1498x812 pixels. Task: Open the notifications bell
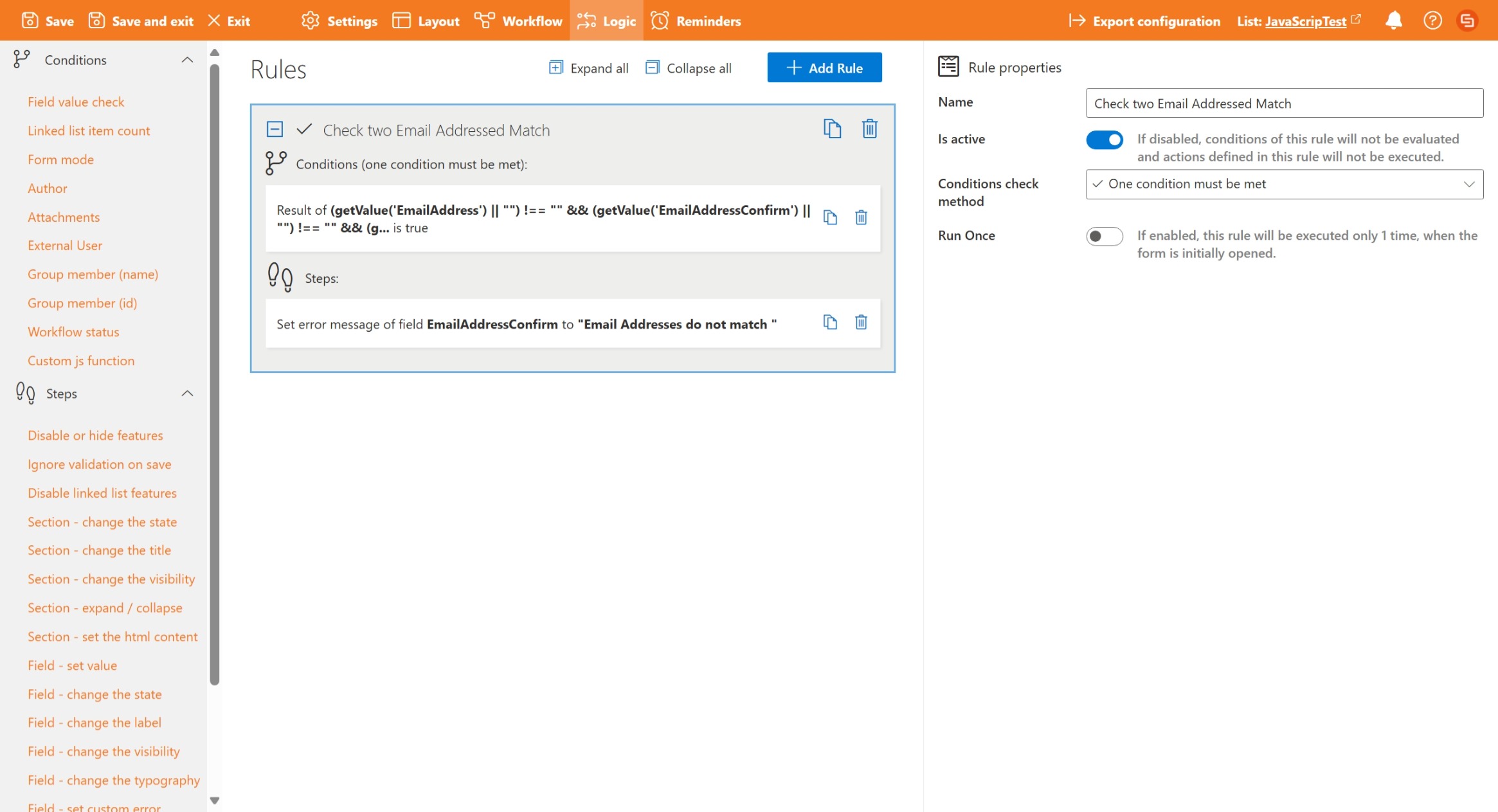coord(1393,21)
